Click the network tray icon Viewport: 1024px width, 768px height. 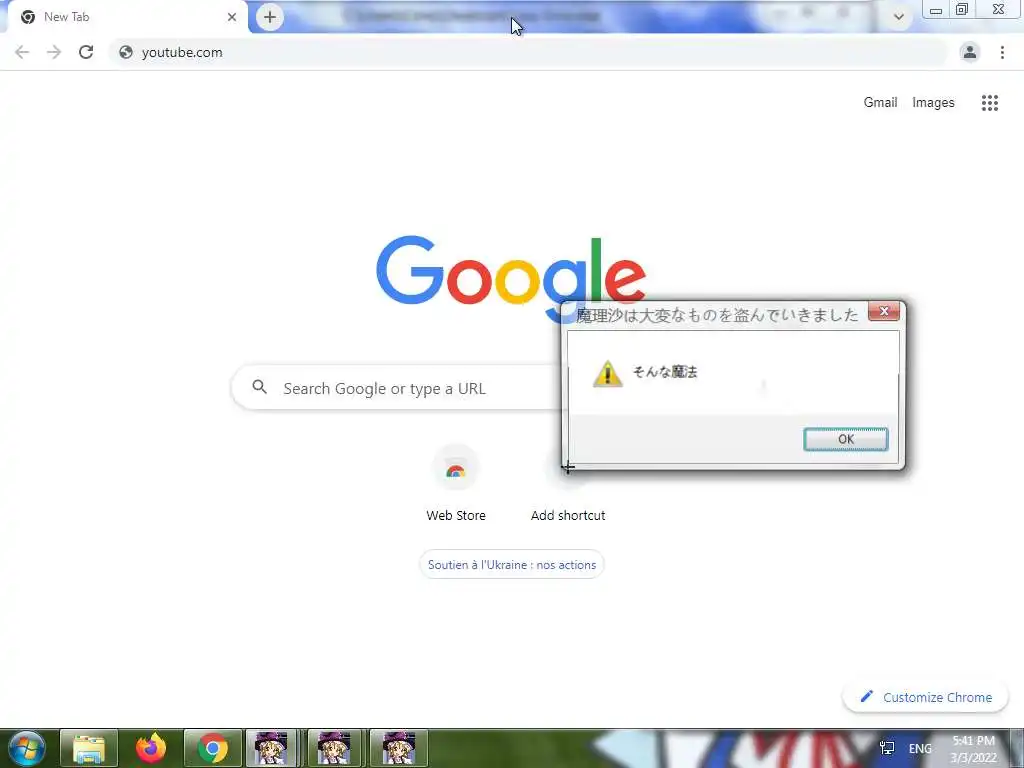[887, 748]
